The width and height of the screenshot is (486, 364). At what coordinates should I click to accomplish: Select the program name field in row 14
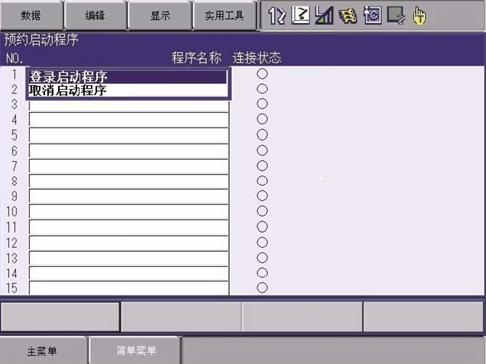coord(129,273)
